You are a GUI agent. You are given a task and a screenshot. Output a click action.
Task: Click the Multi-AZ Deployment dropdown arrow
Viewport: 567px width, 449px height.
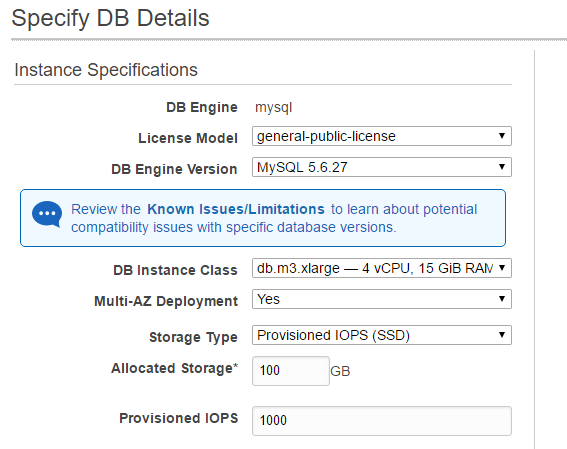[x=502, y=299]
